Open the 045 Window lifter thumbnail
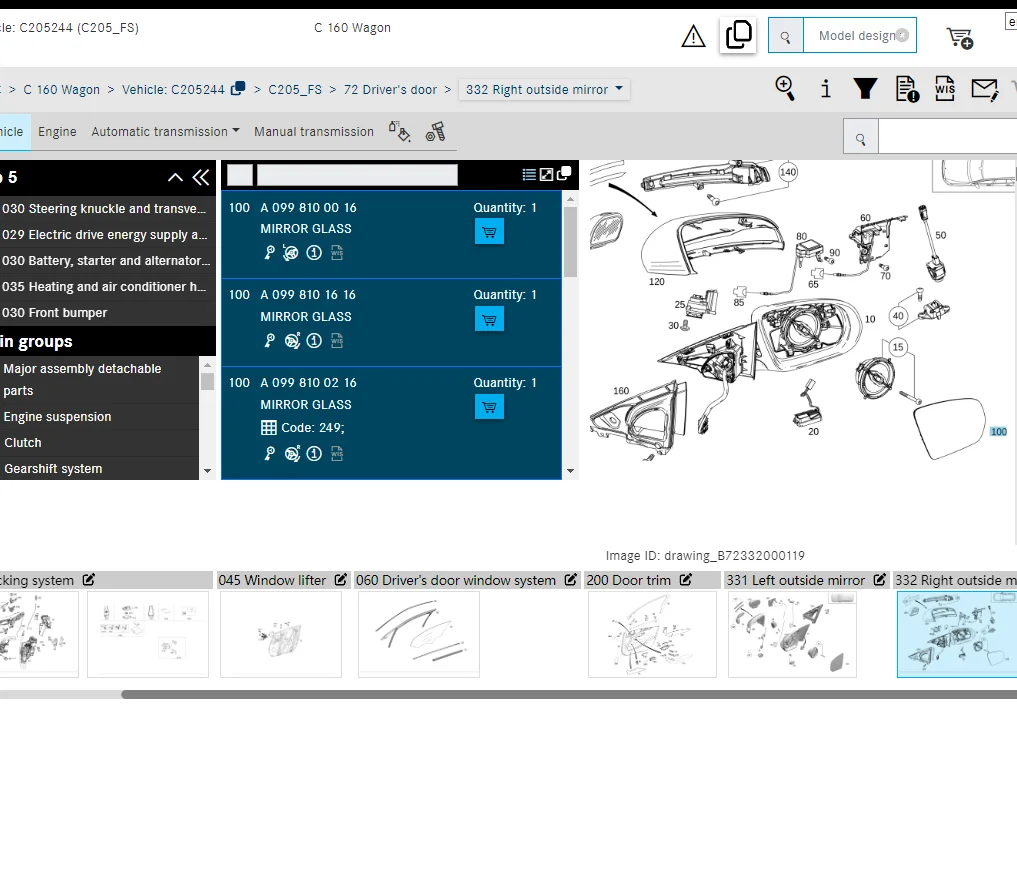This screenshot has width=1017, height=878. (x=281, y=634)
